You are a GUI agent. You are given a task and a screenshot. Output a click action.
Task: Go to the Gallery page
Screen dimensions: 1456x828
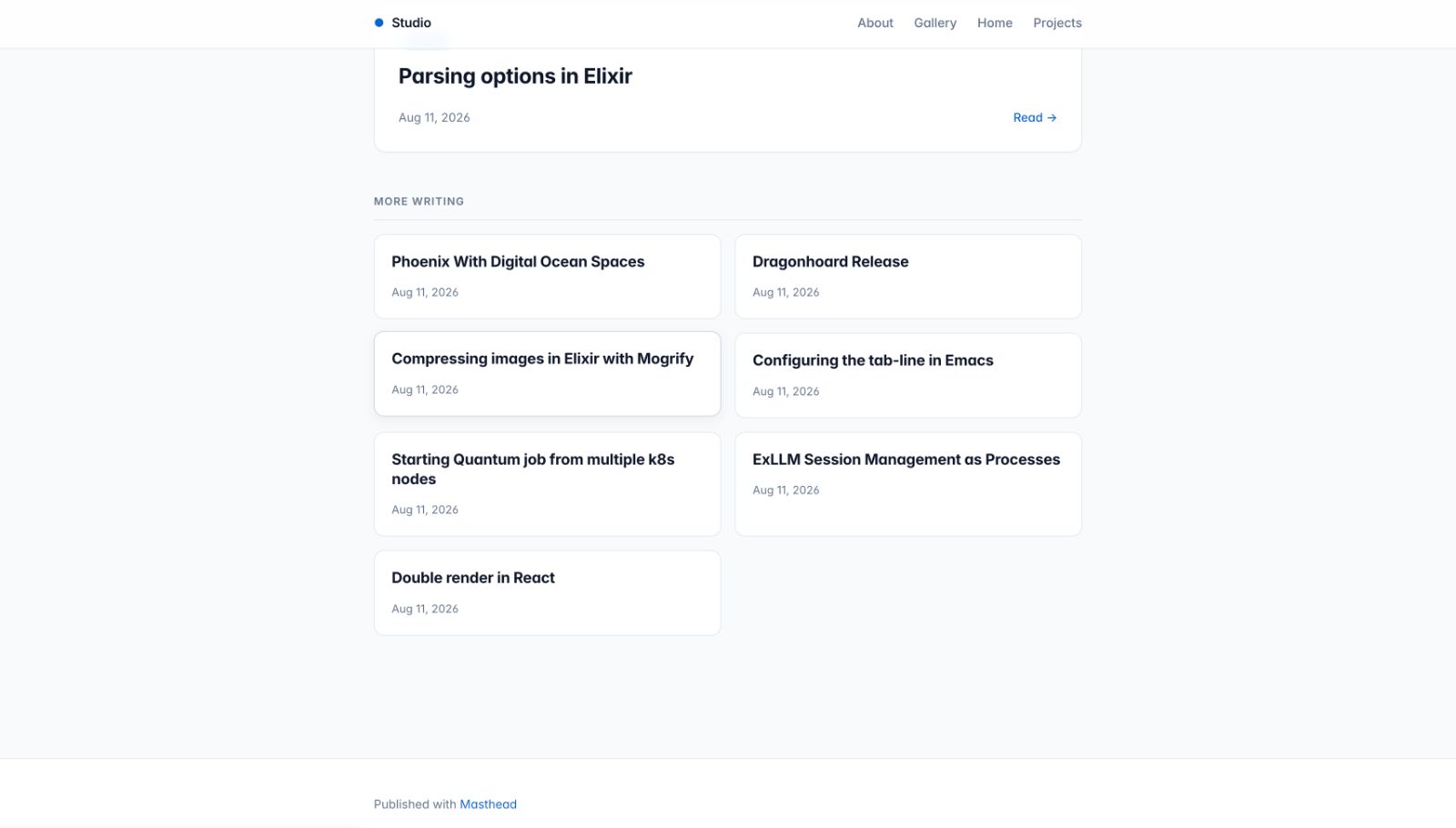[935, 23]
